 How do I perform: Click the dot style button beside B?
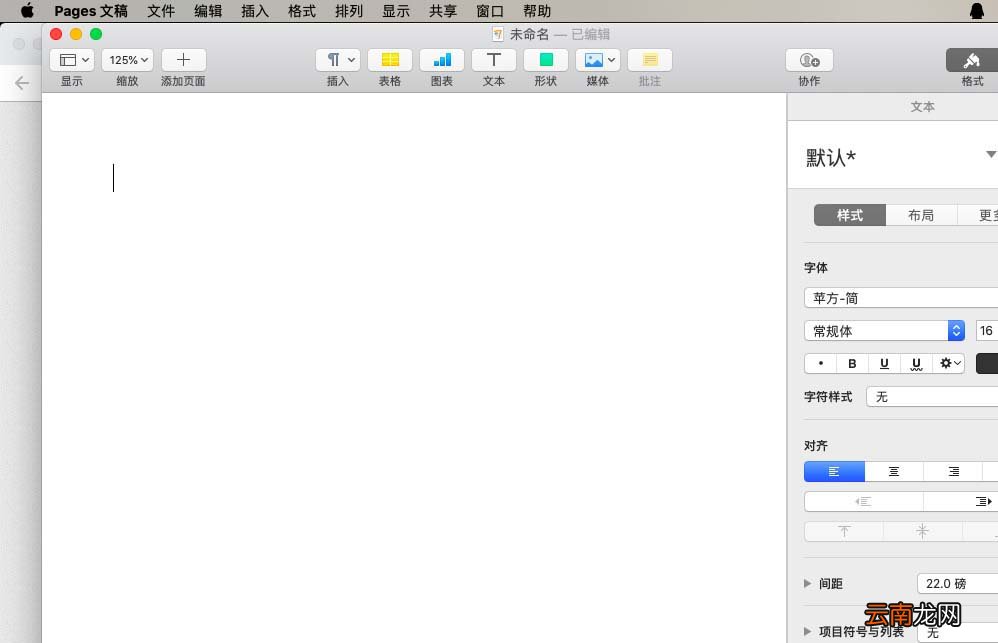[820, 364]
